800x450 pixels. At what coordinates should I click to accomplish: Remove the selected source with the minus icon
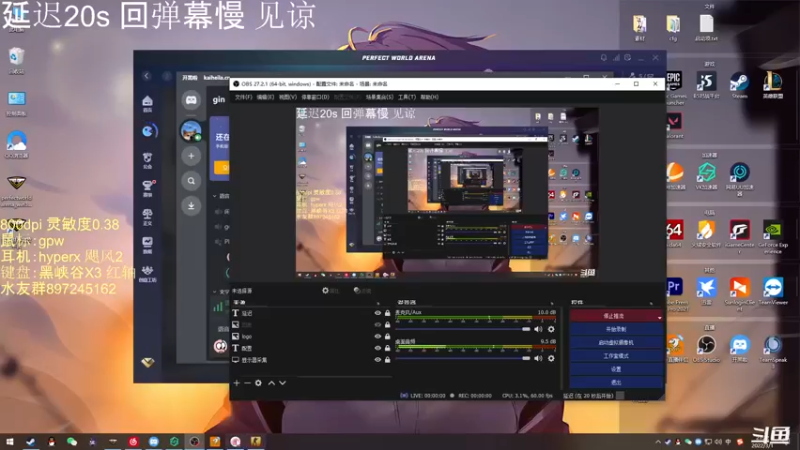point(247,383)
